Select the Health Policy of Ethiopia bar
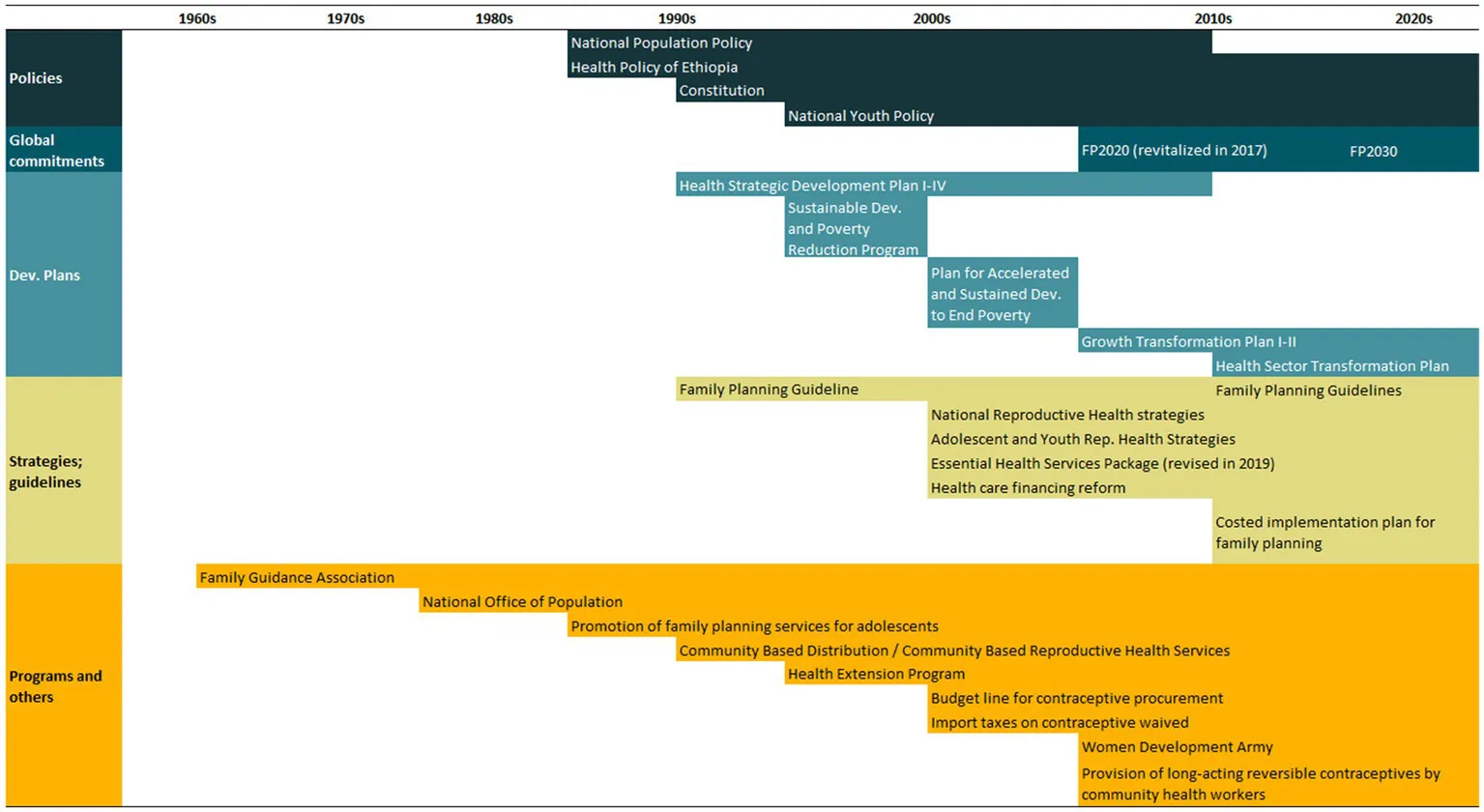 654,67
